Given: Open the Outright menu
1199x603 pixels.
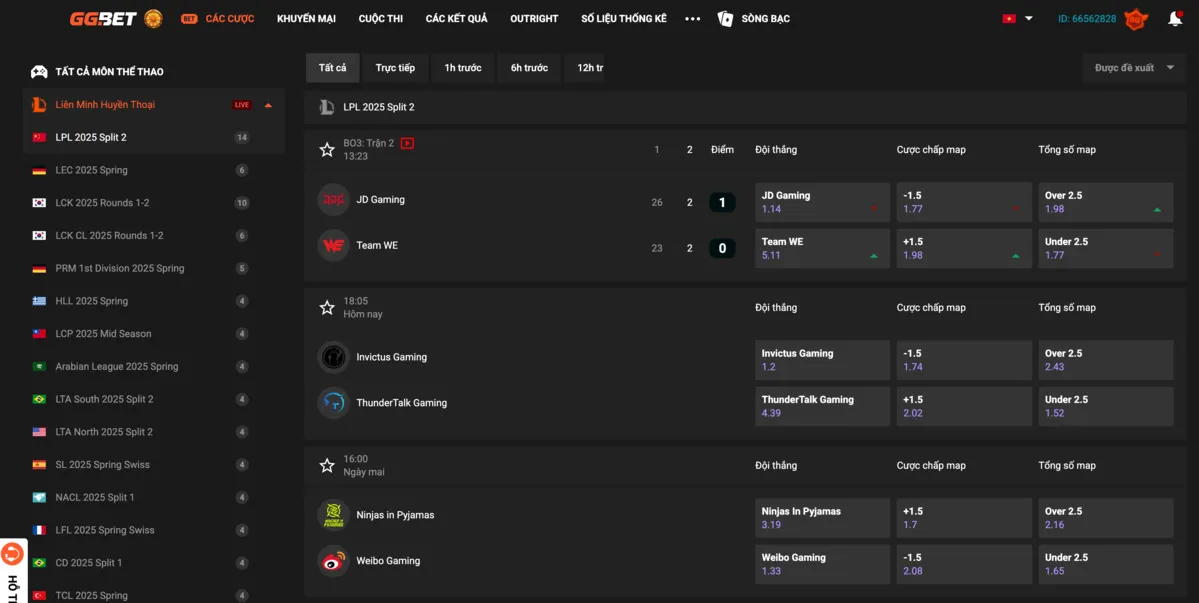Looking at the screenshot, I should coord(534,18).
